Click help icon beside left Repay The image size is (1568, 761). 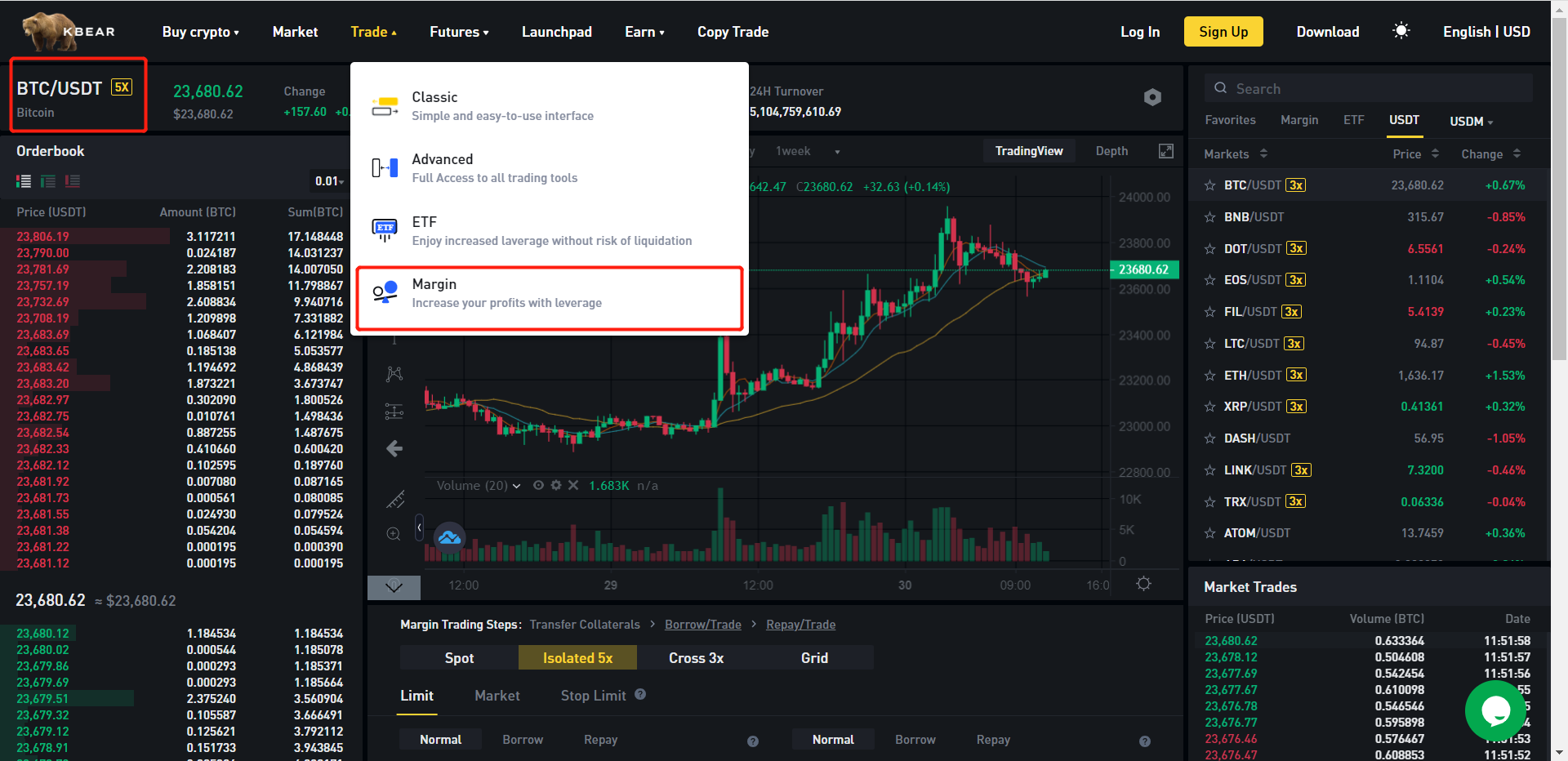(x=753, y=741)
